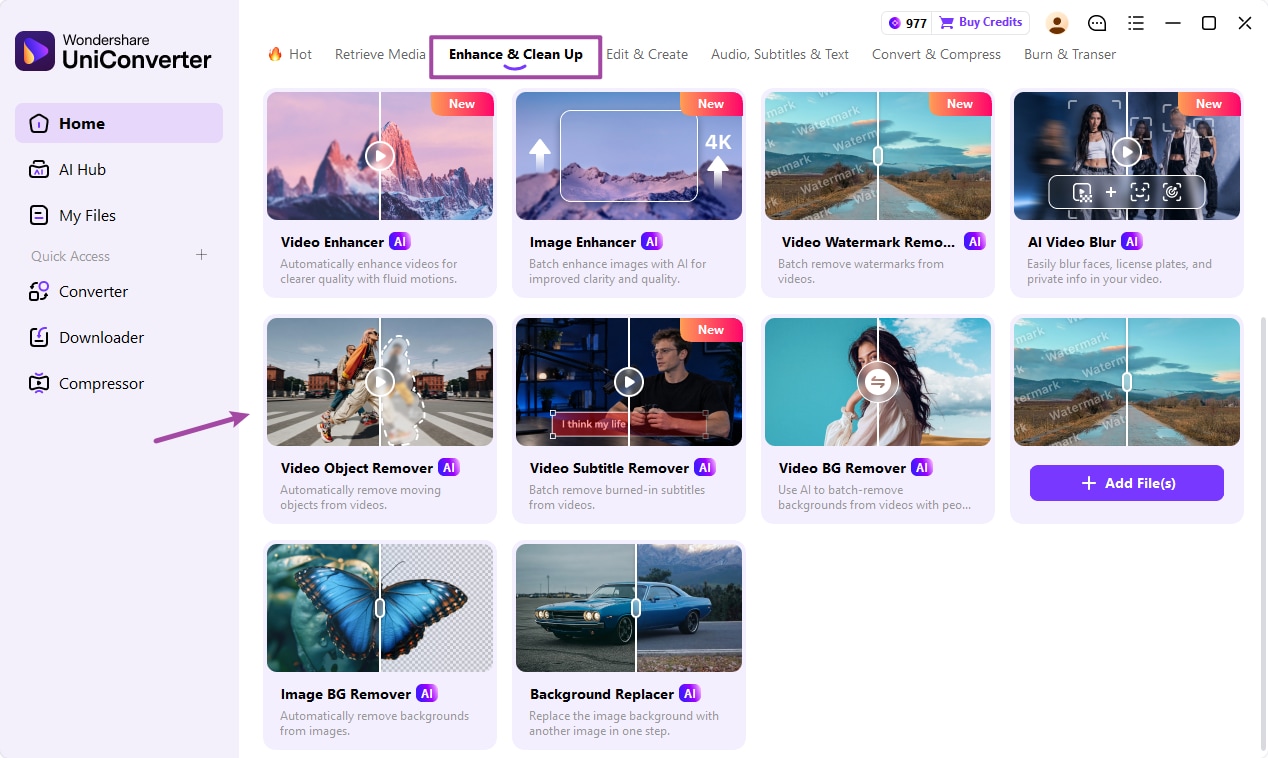This screenshot has height=758, width=1268.
Task: Open the Burn & Transer tab
Action: tap(1070, 54)
